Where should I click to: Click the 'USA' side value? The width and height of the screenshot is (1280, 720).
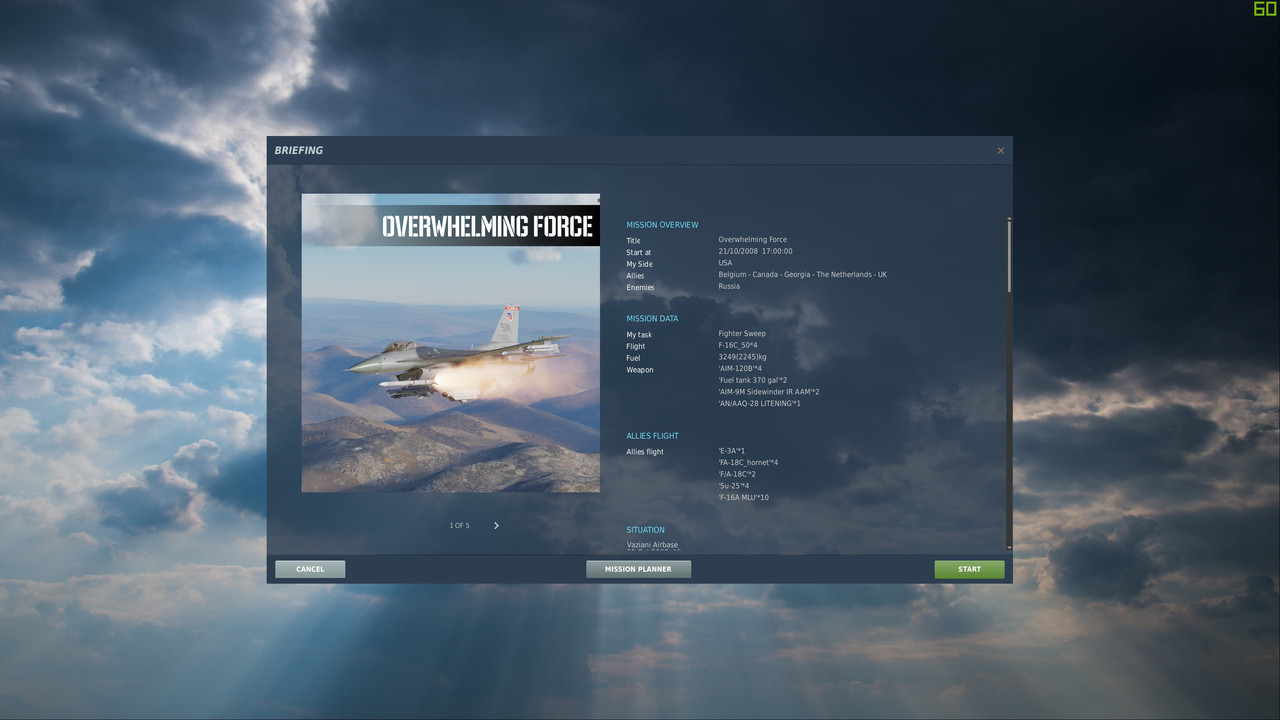[x=725, y=263]
